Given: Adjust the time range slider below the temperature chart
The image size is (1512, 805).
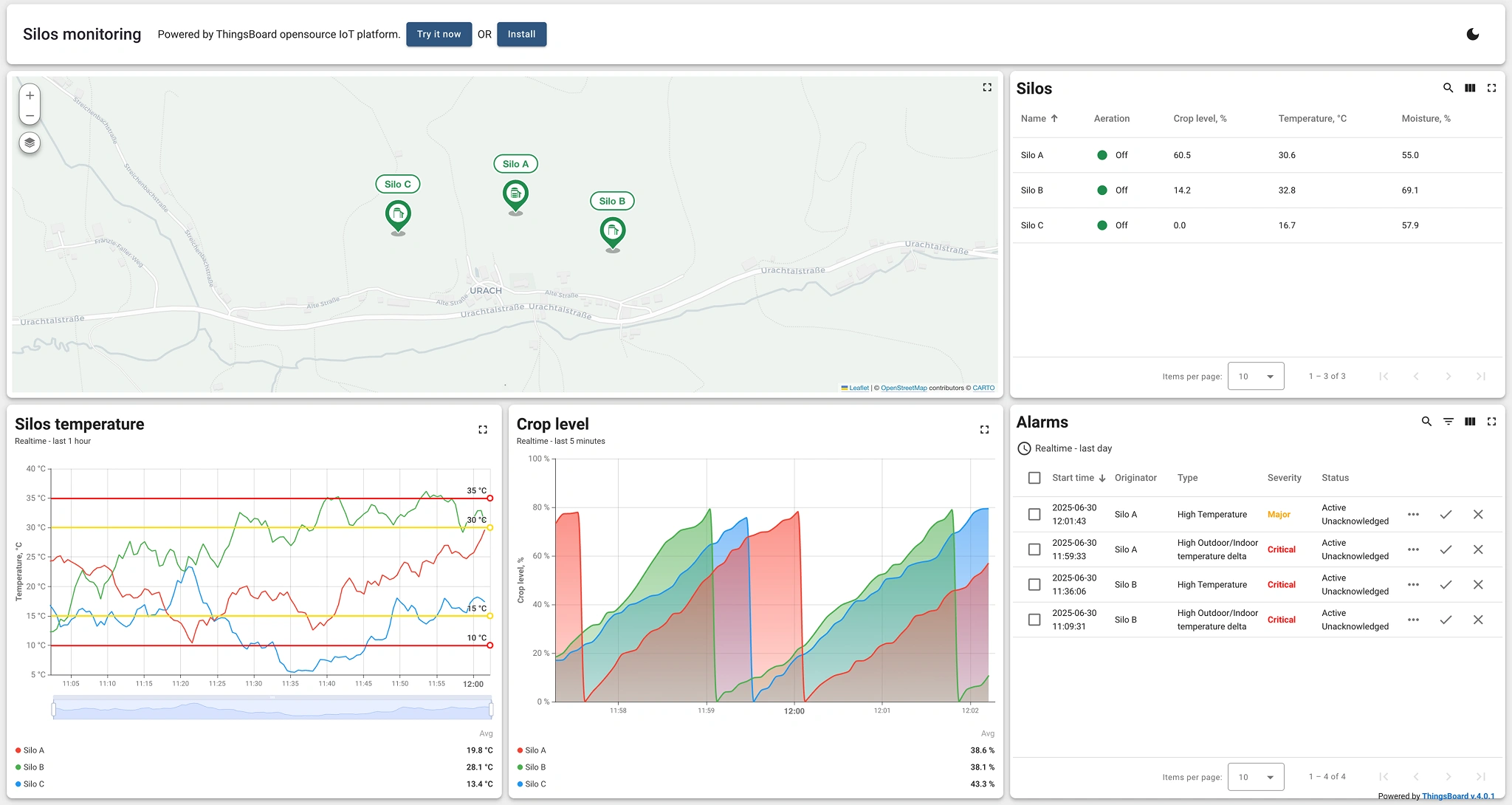Looking at the screenshot, I should [272, 710].
